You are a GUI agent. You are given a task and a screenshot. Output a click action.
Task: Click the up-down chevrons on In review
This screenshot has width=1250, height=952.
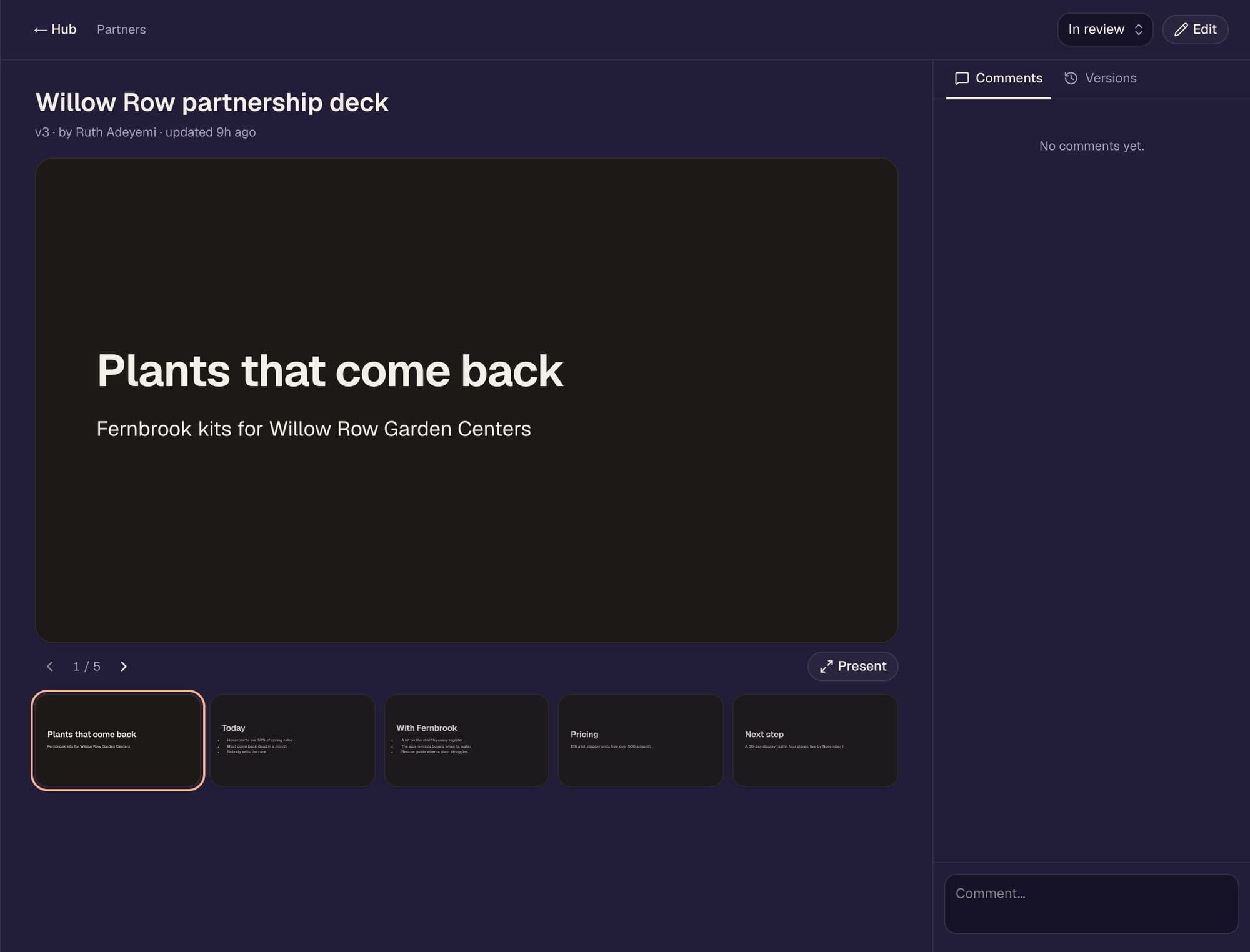click(1139, 29)
